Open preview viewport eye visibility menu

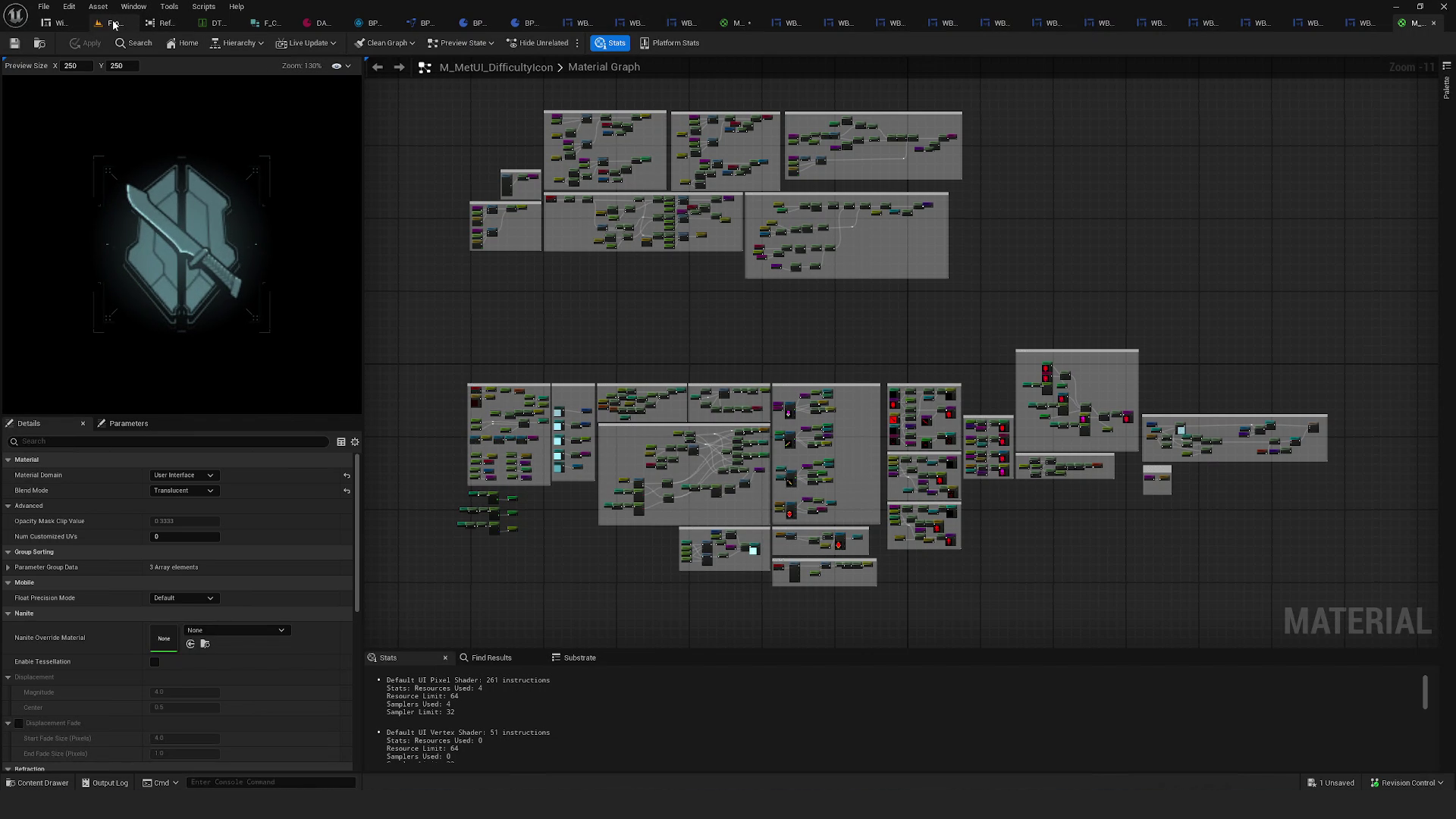tap(340, 66)
